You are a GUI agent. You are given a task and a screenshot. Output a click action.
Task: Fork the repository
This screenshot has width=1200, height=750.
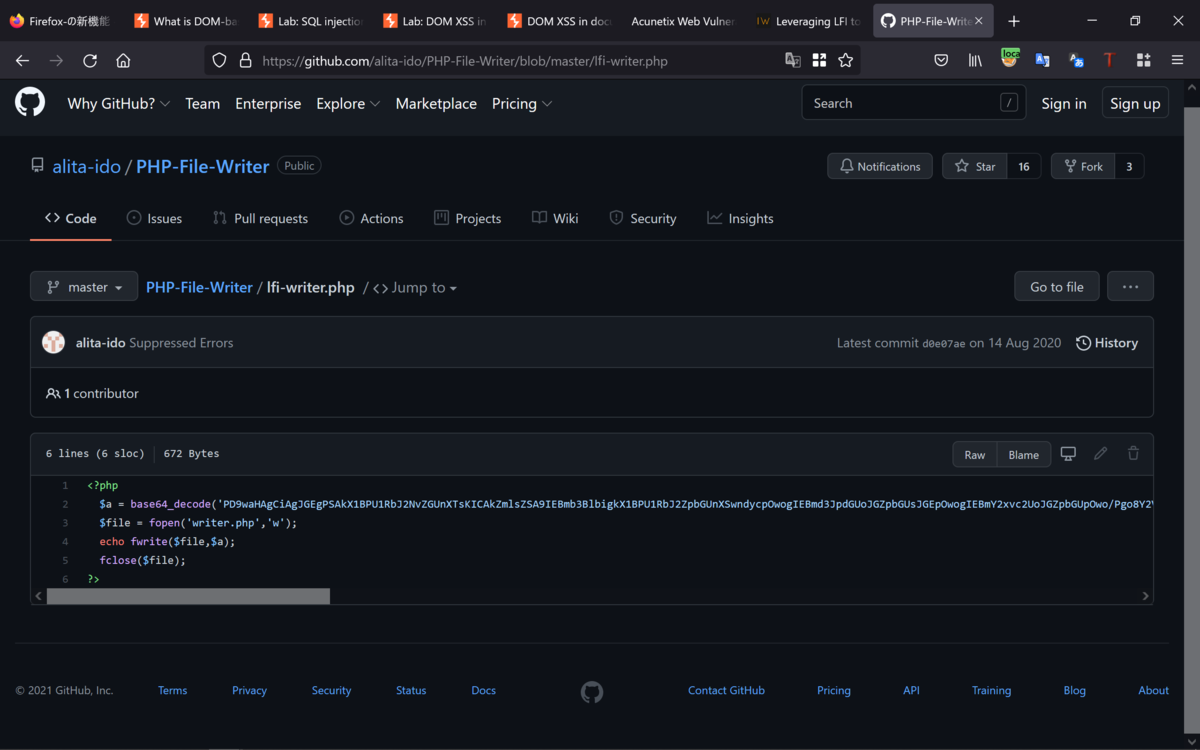click(1083, 166)
